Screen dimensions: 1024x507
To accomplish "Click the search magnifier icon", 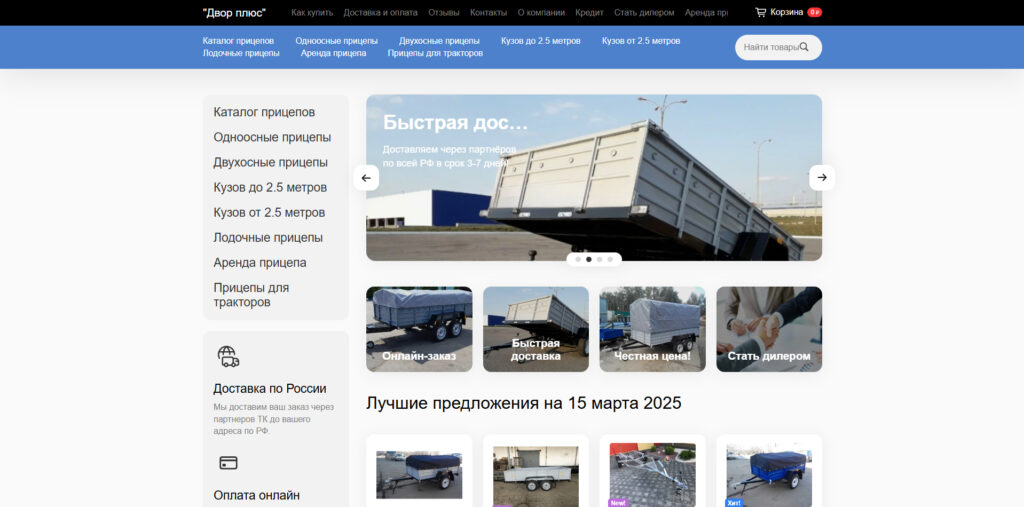I will 804,47.
